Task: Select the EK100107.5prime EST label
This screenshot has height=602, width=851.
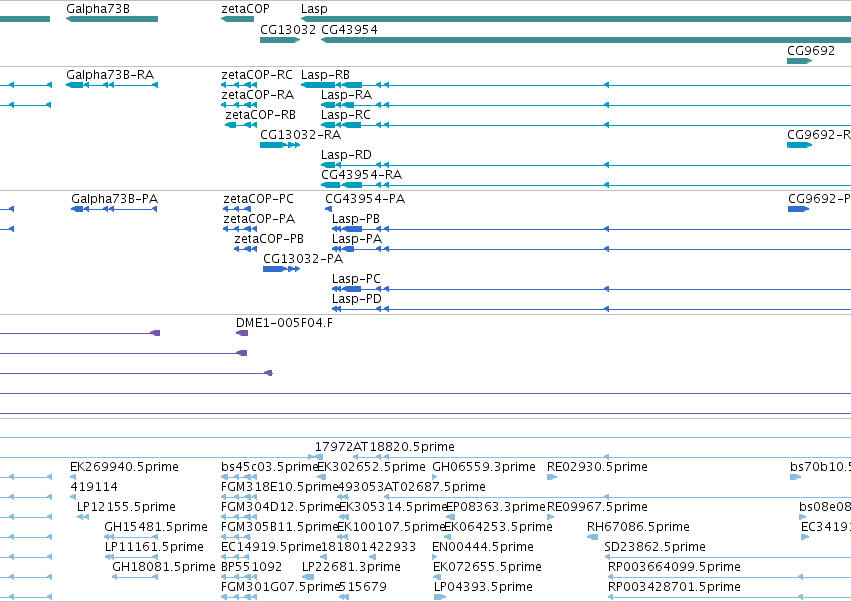Action: [x=391, y=527]
